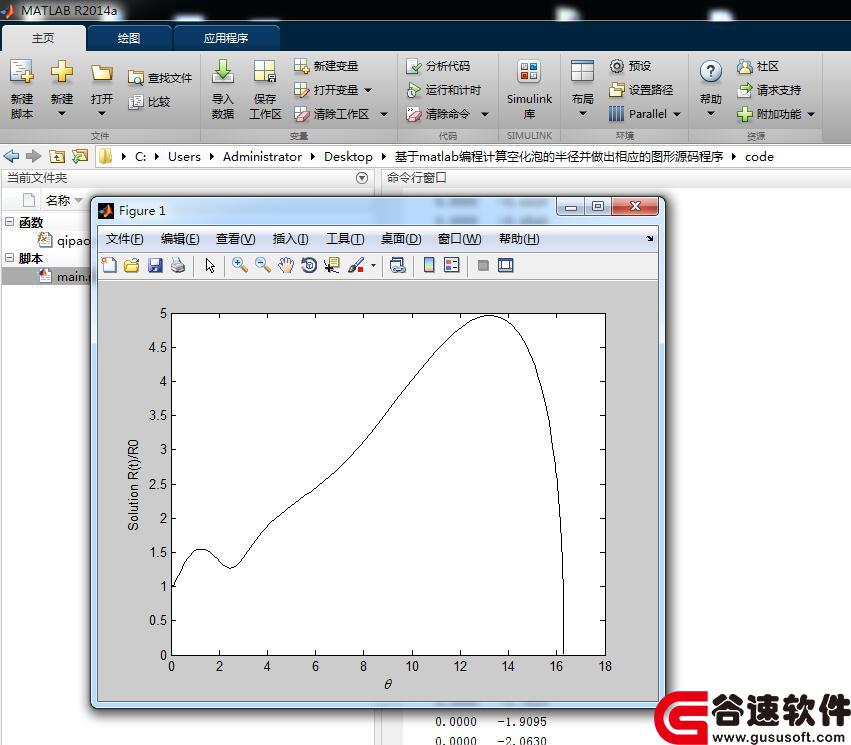
Task: Go back with the left arrow
Action: click(11, 157)
